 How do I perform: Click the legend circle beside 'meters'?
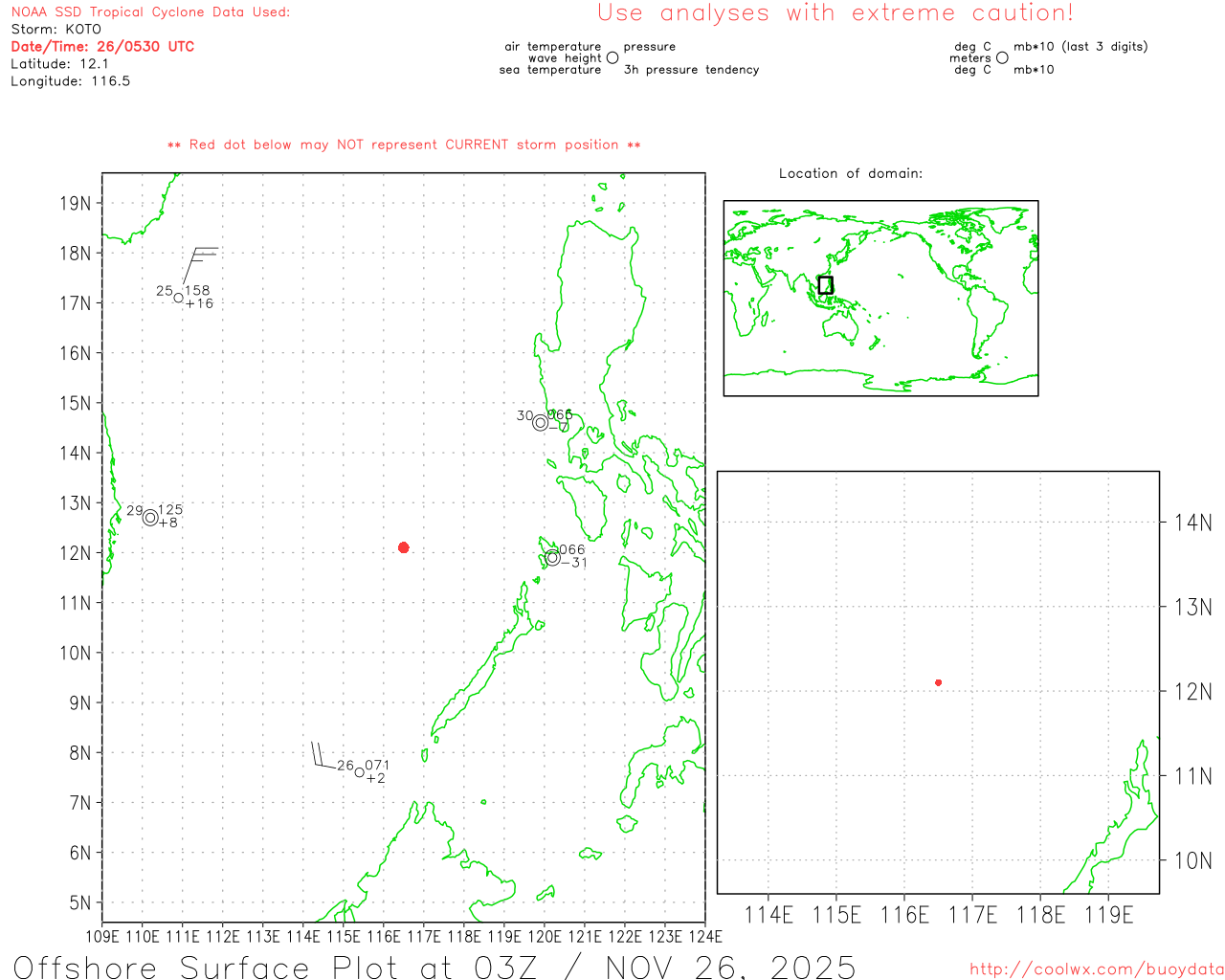click(x=1002, y=58)
